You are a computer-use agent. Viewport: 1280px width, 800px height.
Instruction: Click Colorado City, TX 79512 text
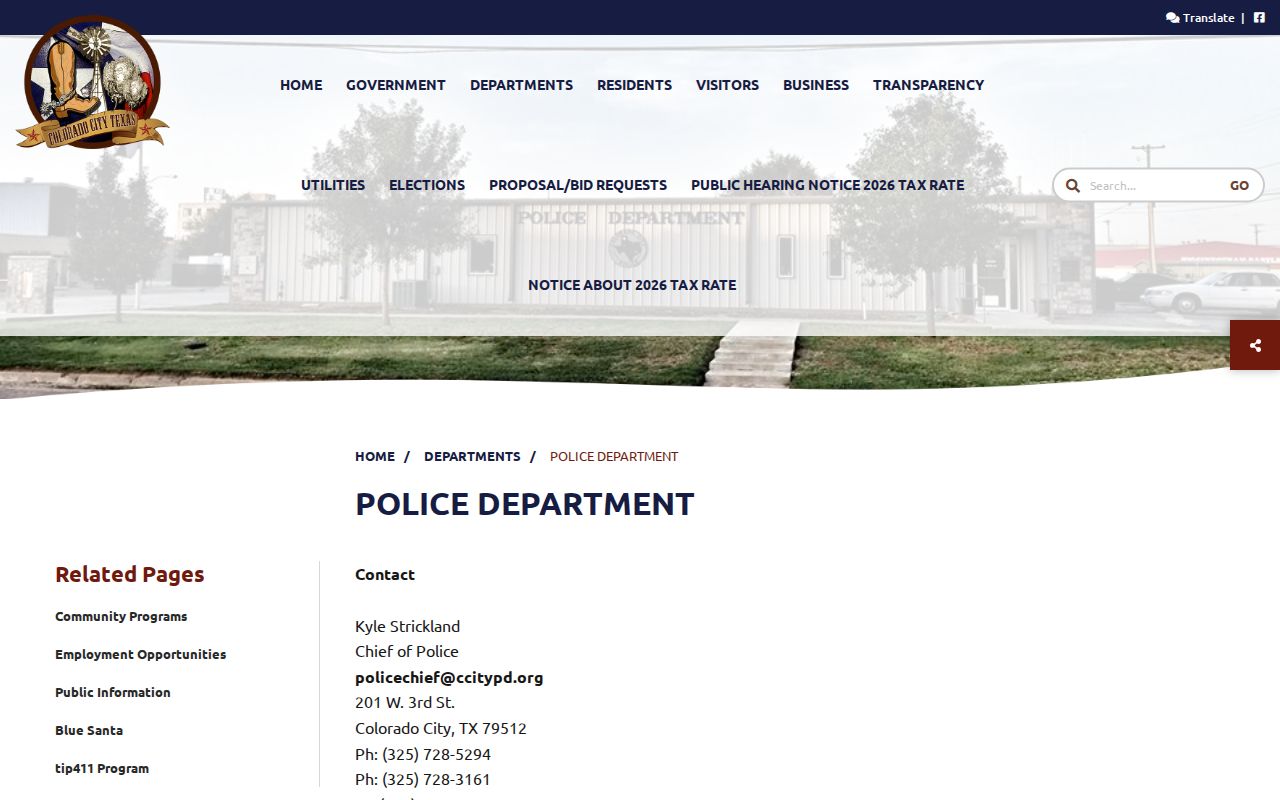click(441, 728)
